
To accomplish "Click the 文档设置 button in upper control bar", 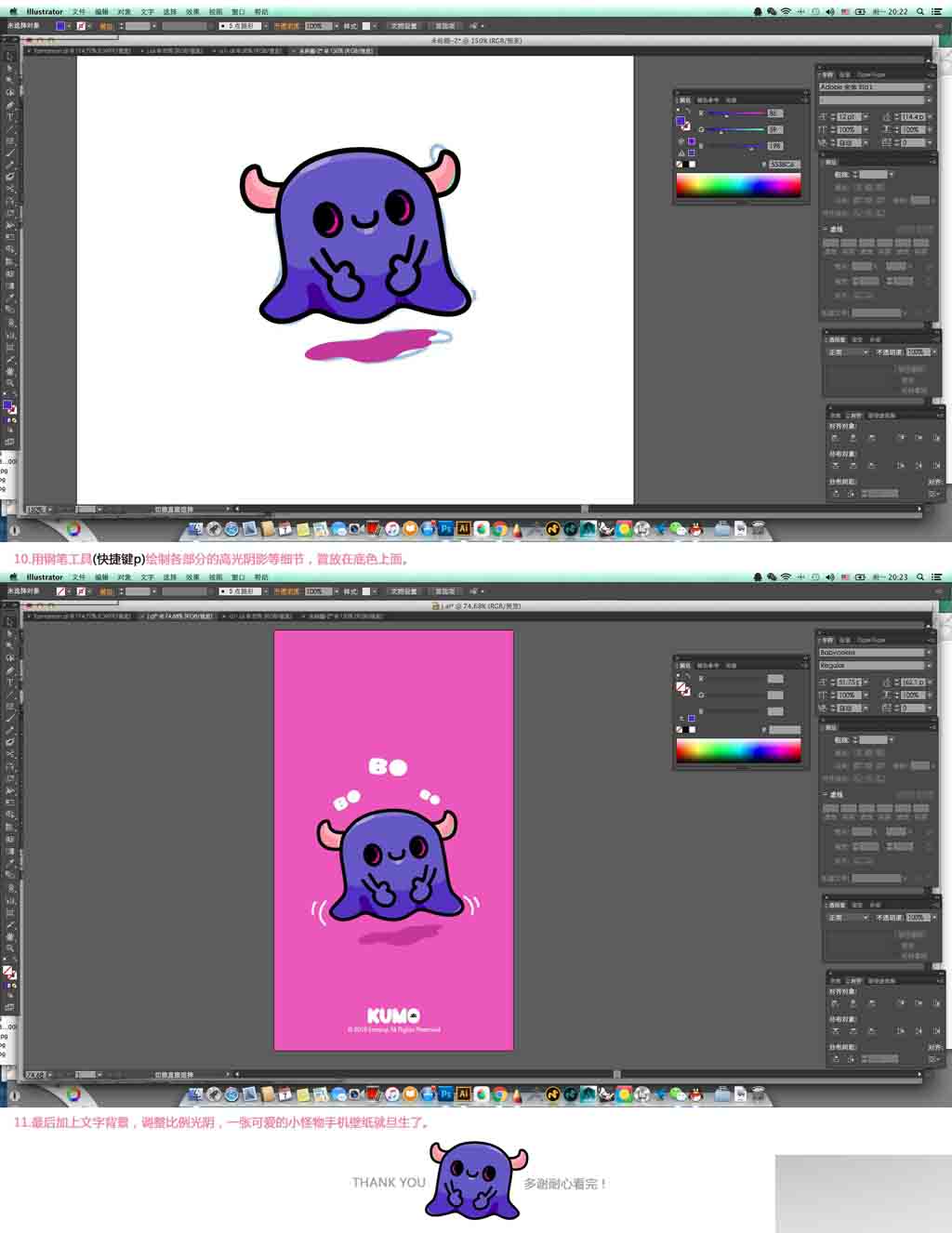I will pyautogui.click(x=403, y=26).
